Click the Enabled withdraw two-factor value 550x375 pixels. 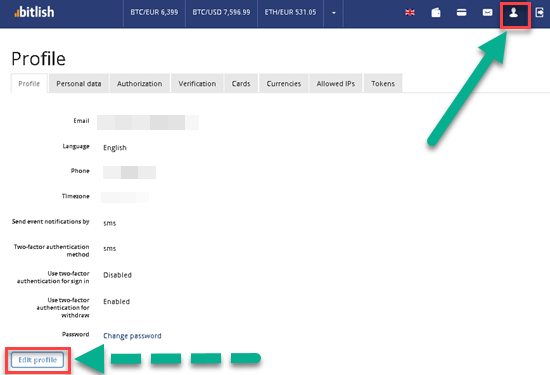click(x=116, y=302)
